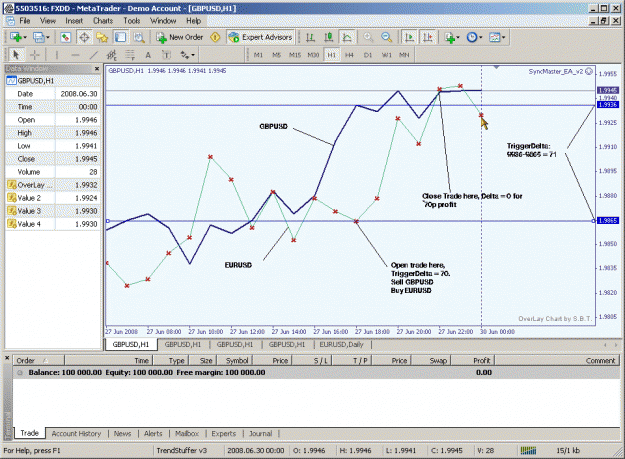Screen dimensions: 625x459
Task: Sort by the Symbol column header
Action: [x=237, y=361]
